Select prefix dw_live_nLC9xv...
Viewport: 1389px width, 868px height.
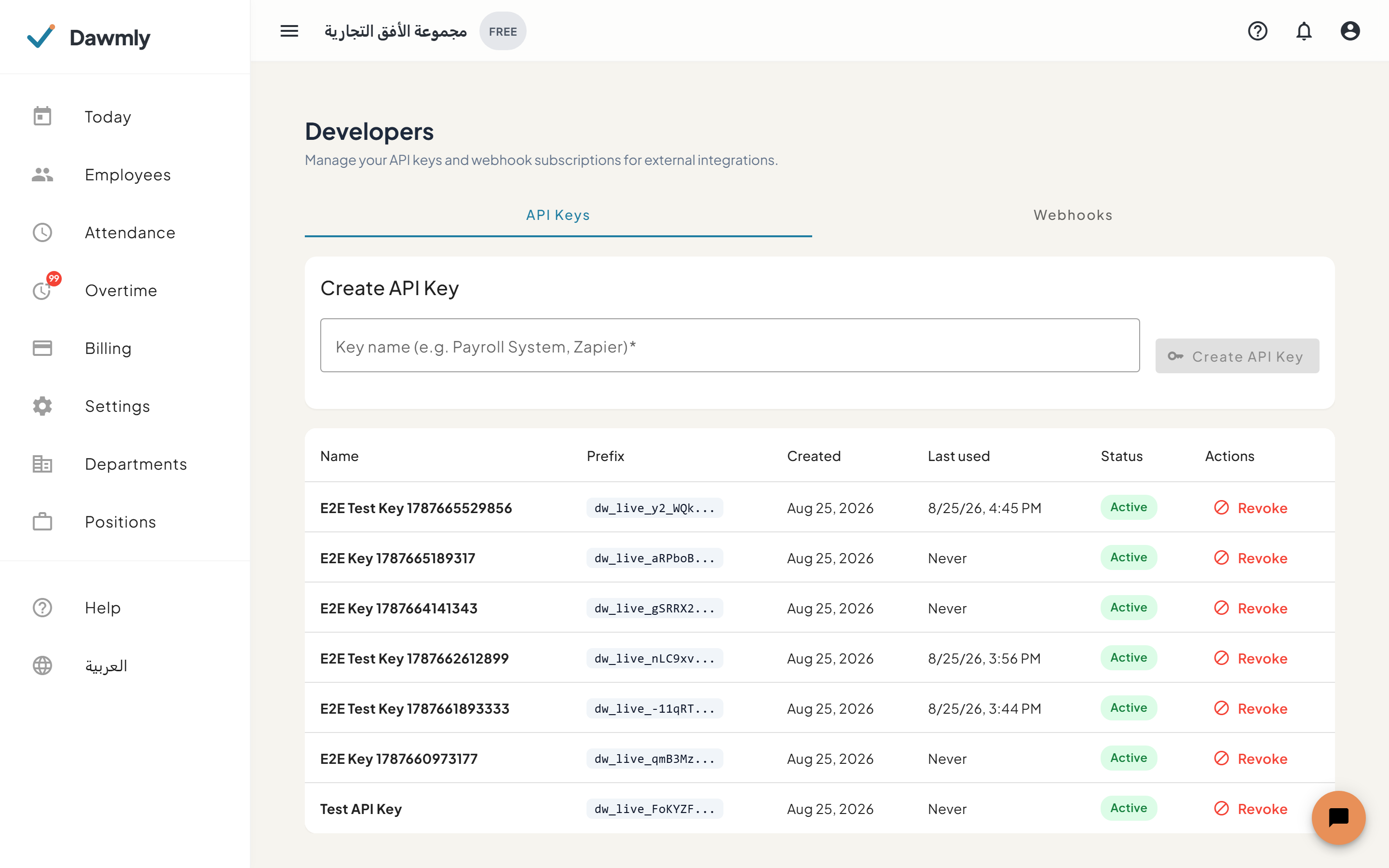pyautogui.click(x=654, y=658)
